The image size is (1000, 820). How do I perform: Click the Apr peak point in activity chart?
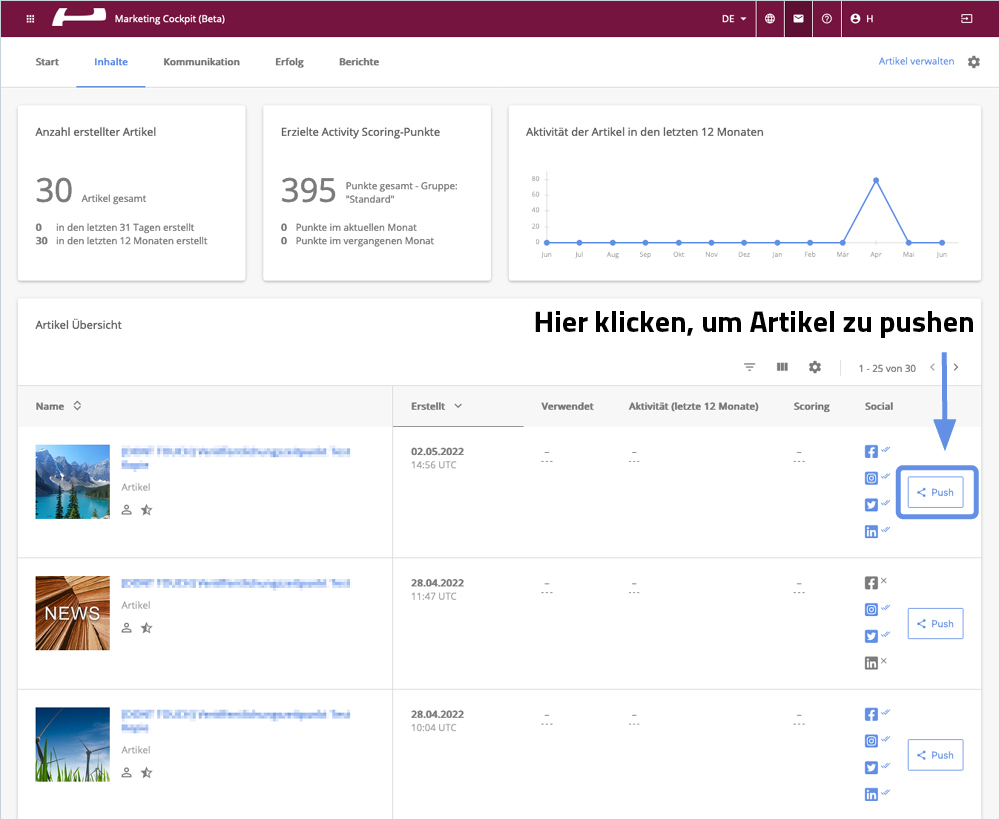point(876,180)
